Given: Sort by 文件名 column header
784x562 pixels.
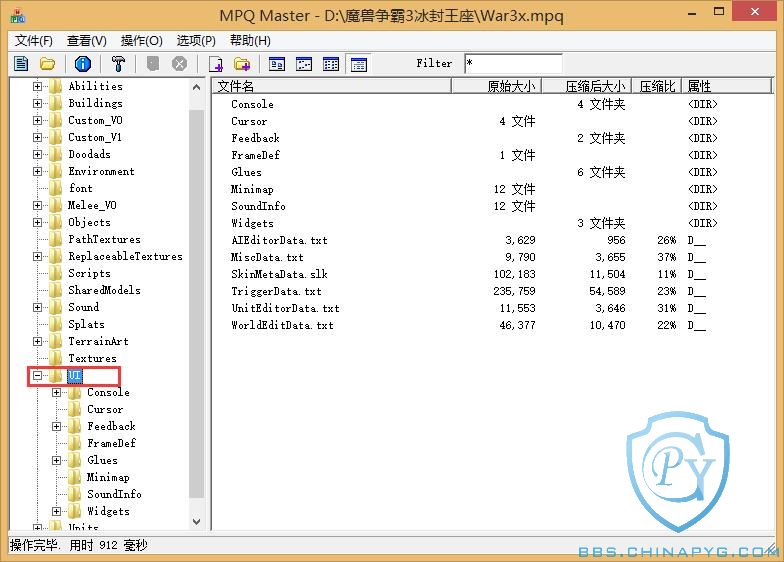Looking at the screenshot, I should (330, 87).
